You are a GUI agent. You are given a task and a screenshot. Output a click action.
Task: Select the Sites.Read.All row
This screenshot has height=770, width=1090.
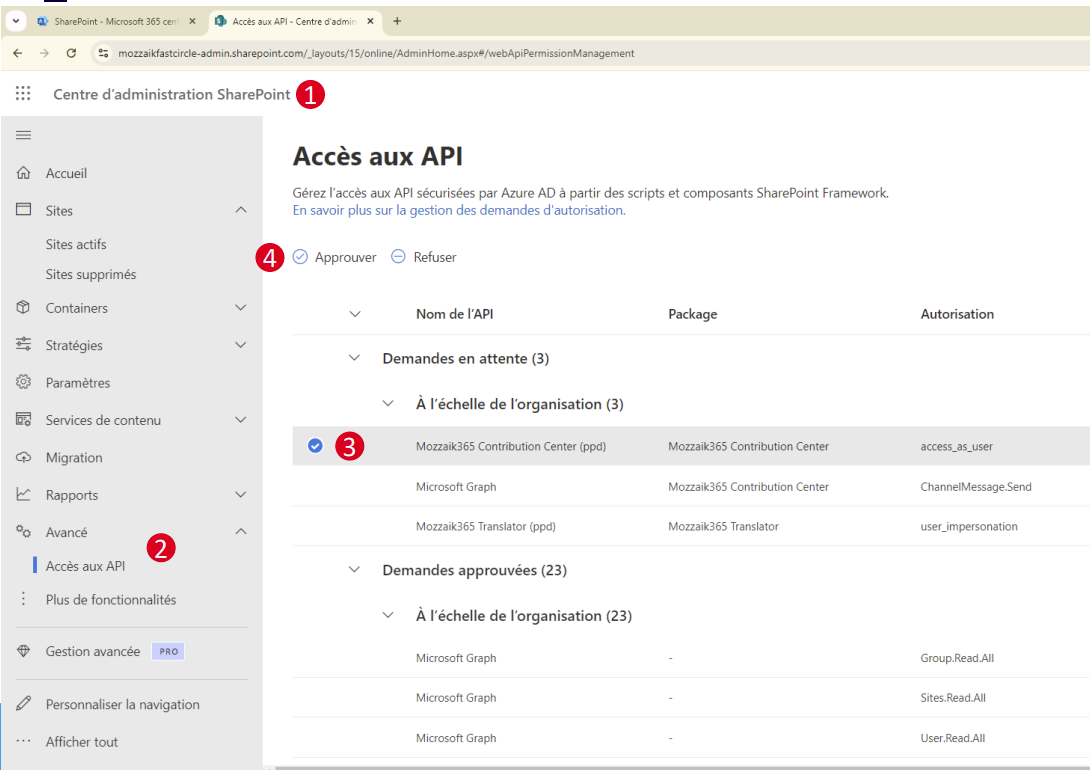[691, 698]
